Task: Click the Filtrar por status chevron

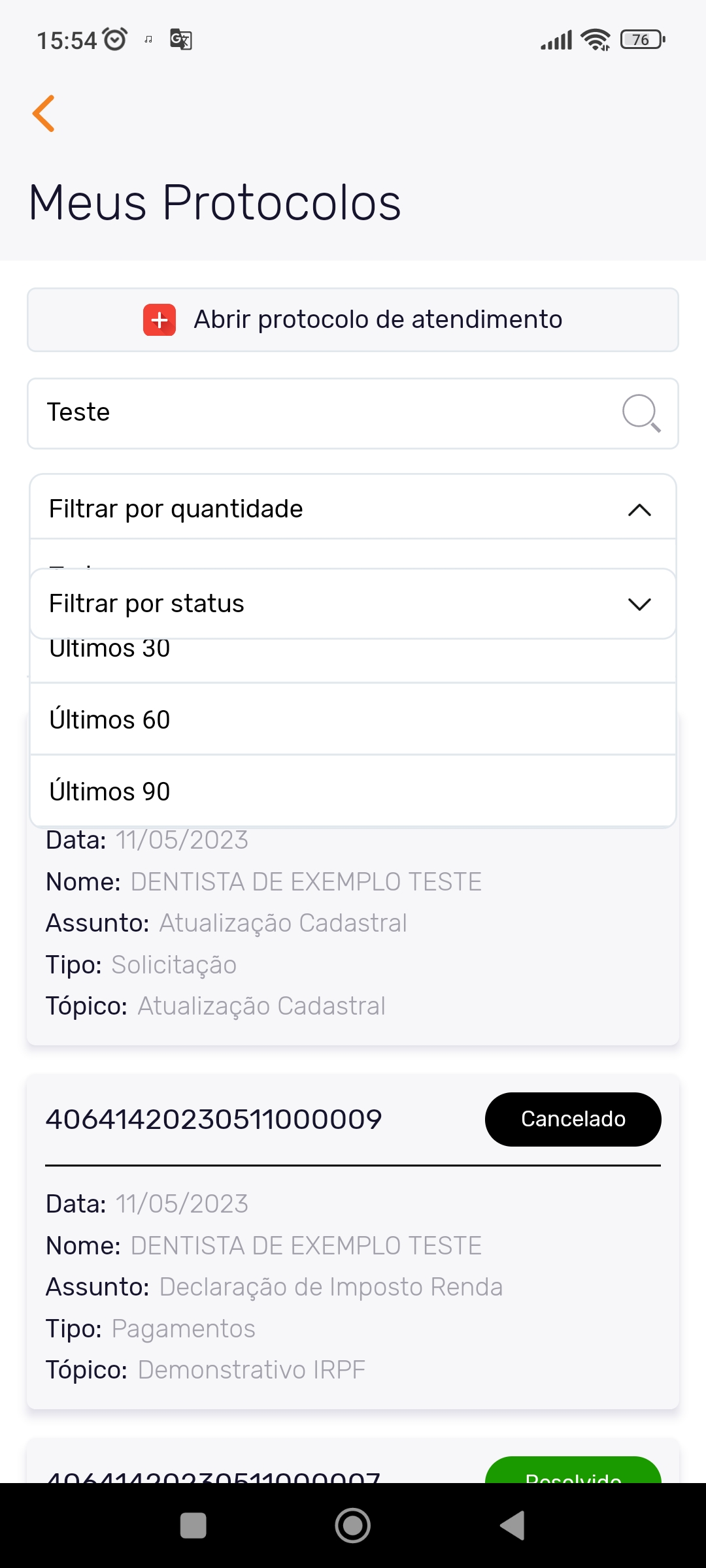Action: [639, 604]
